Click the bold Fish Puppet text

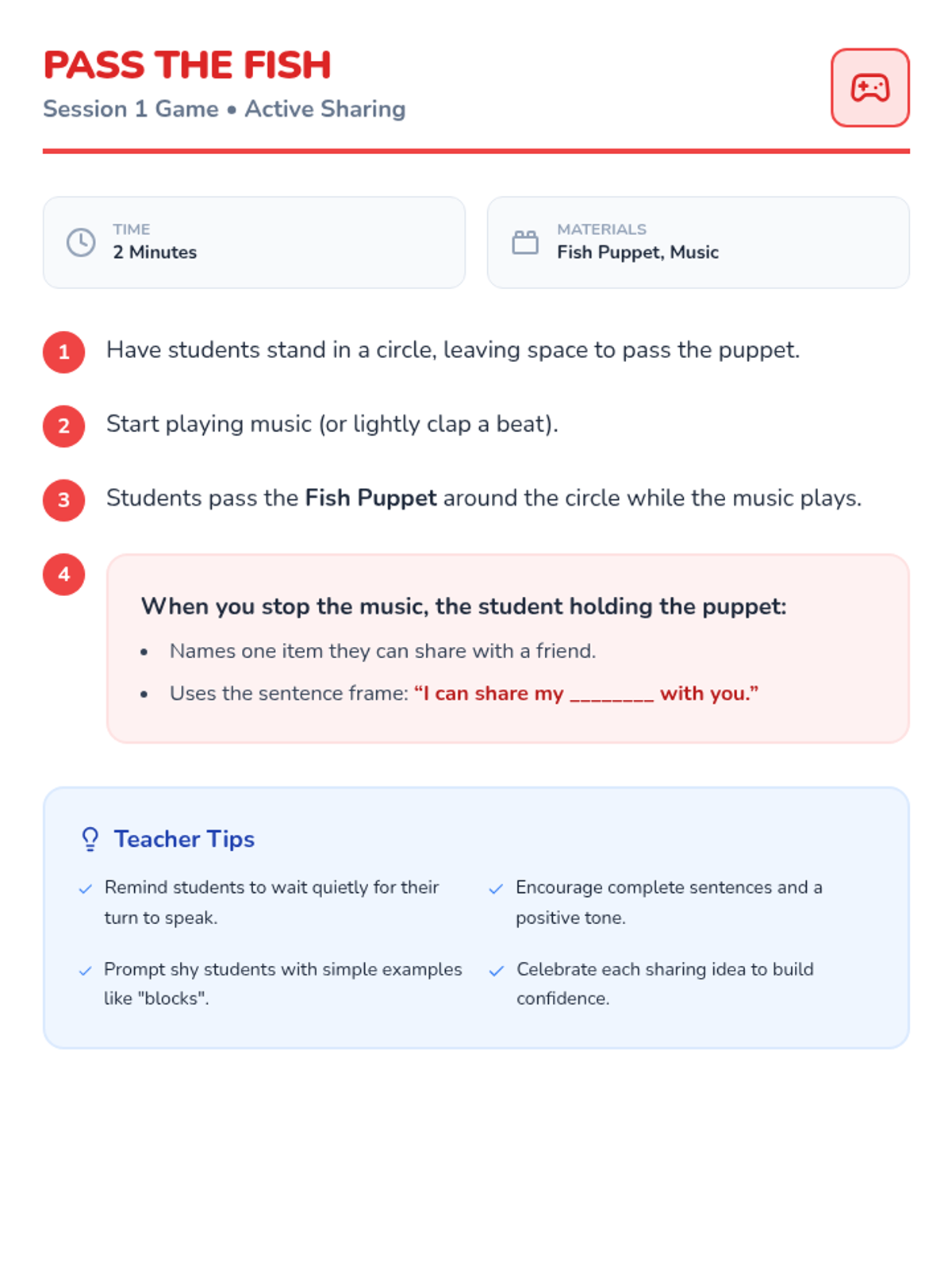(370, 498)
